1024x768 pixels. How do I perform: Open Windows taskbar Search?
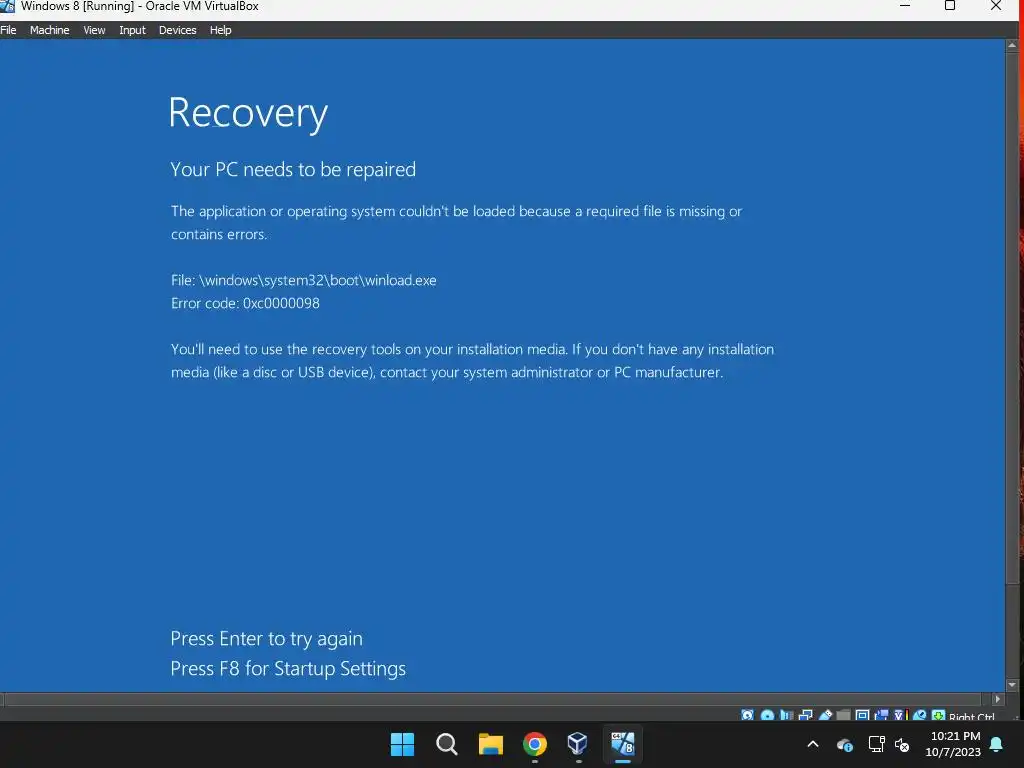[447, 744]
